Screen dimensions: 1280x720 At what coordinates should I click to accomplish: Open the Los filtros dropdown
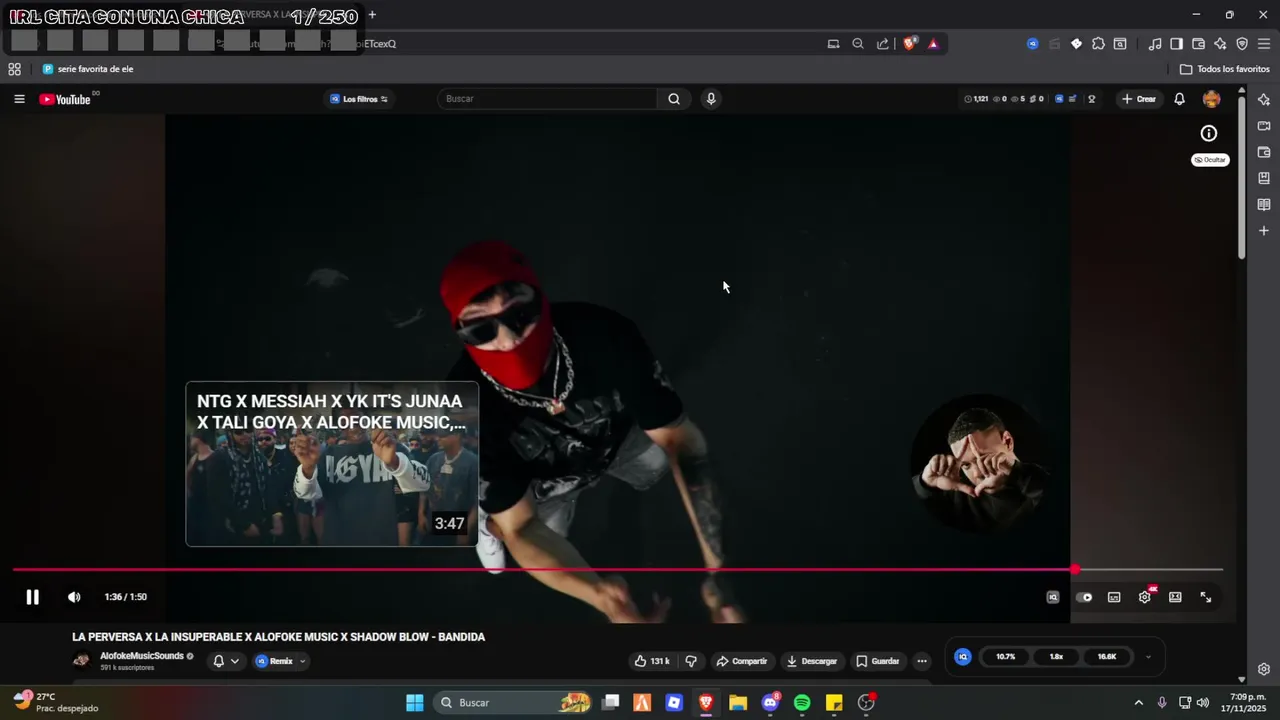[x=358, y=99]
